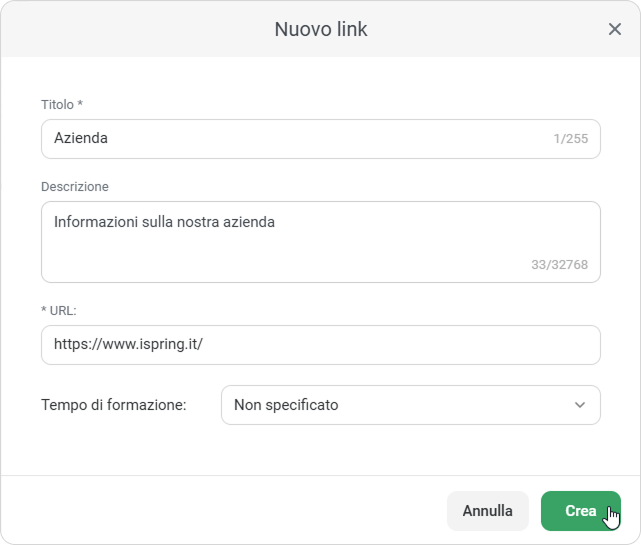Click the chevron arrow in the training time dropdown
This screenshot has height=545, width=641.
point(580,405)
